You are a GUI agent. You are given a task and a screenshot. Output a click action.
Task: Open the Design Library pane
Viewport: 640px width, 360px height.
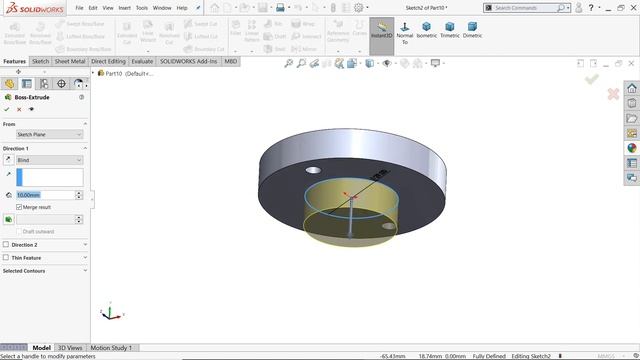coord(632,103)
